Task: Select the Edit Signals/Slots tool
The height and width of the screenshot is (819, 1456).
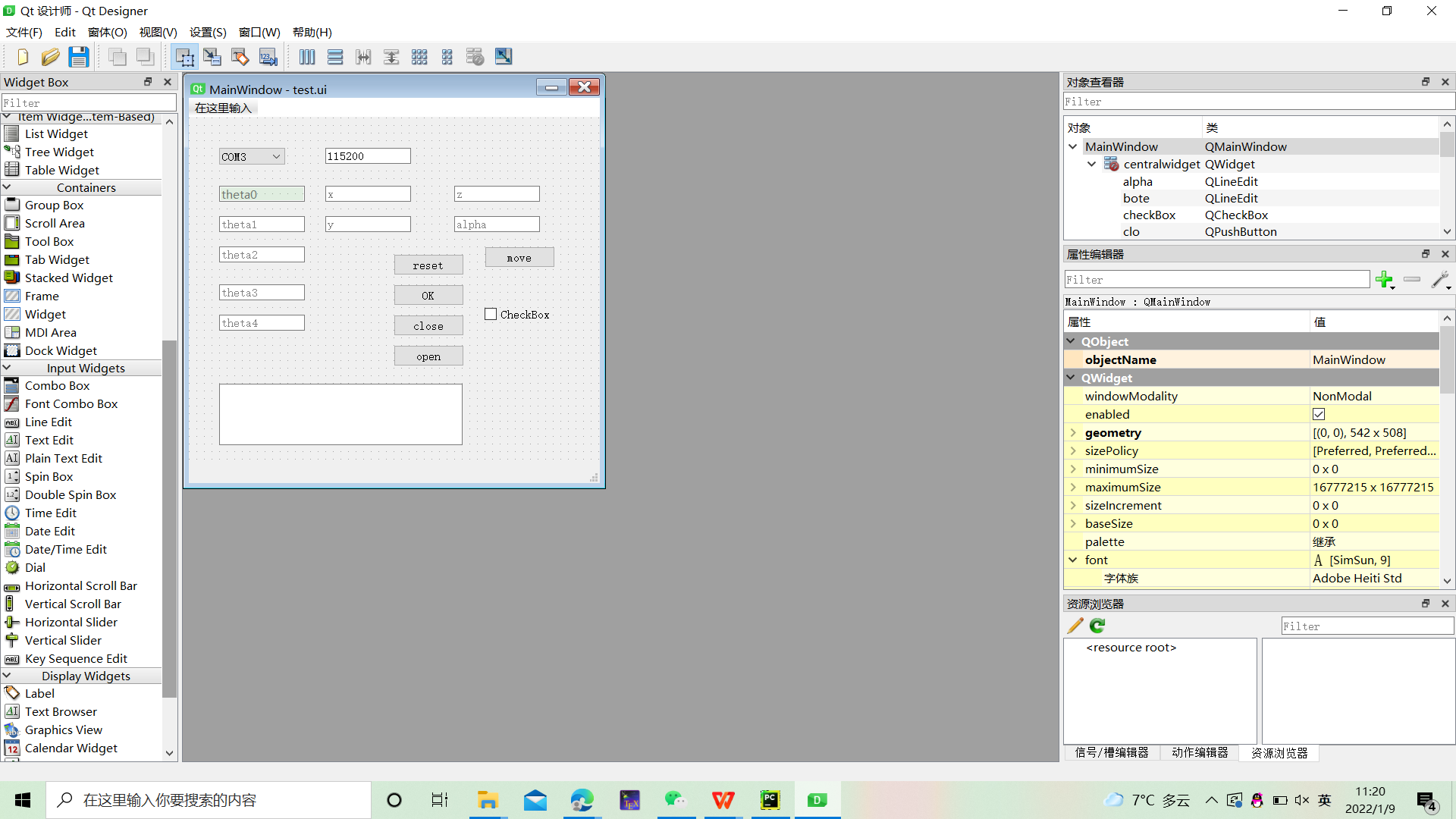Action: 212,57
